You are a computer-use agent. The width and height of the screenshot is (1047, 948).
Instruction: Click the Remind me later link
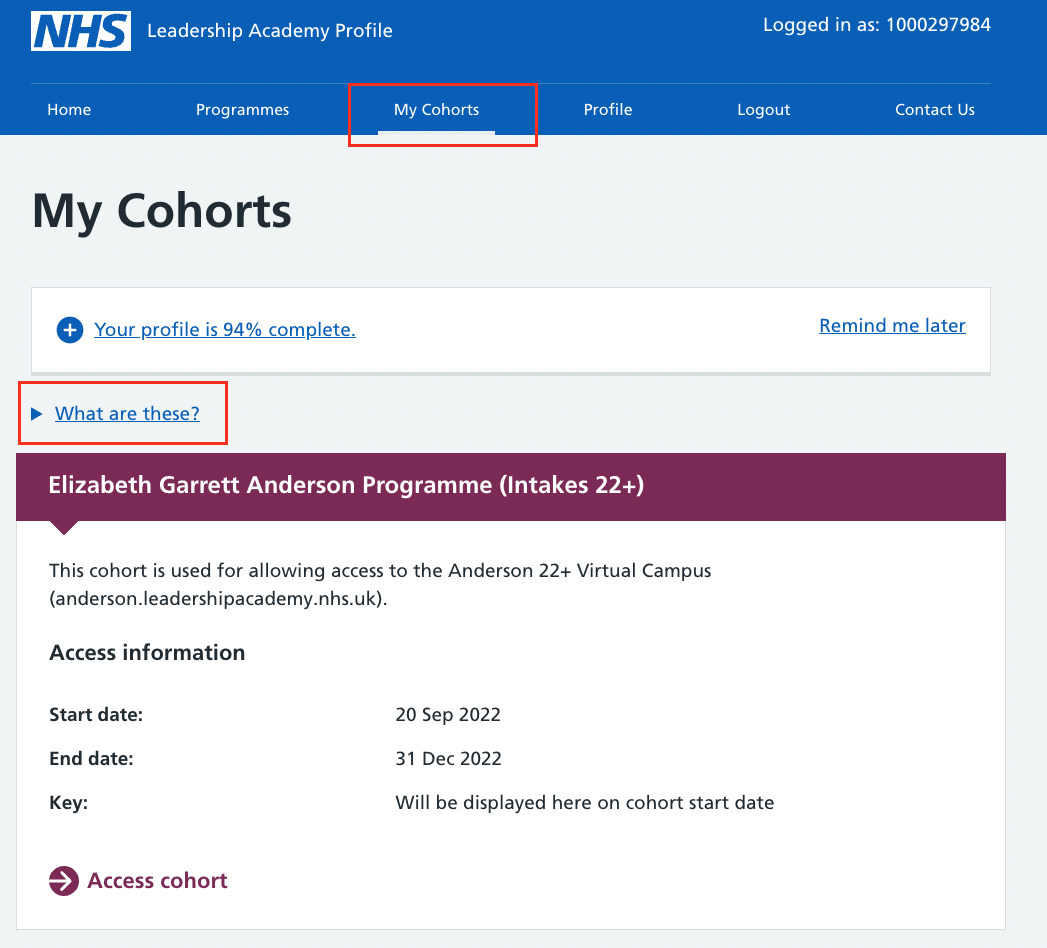[x=892, y=326]
